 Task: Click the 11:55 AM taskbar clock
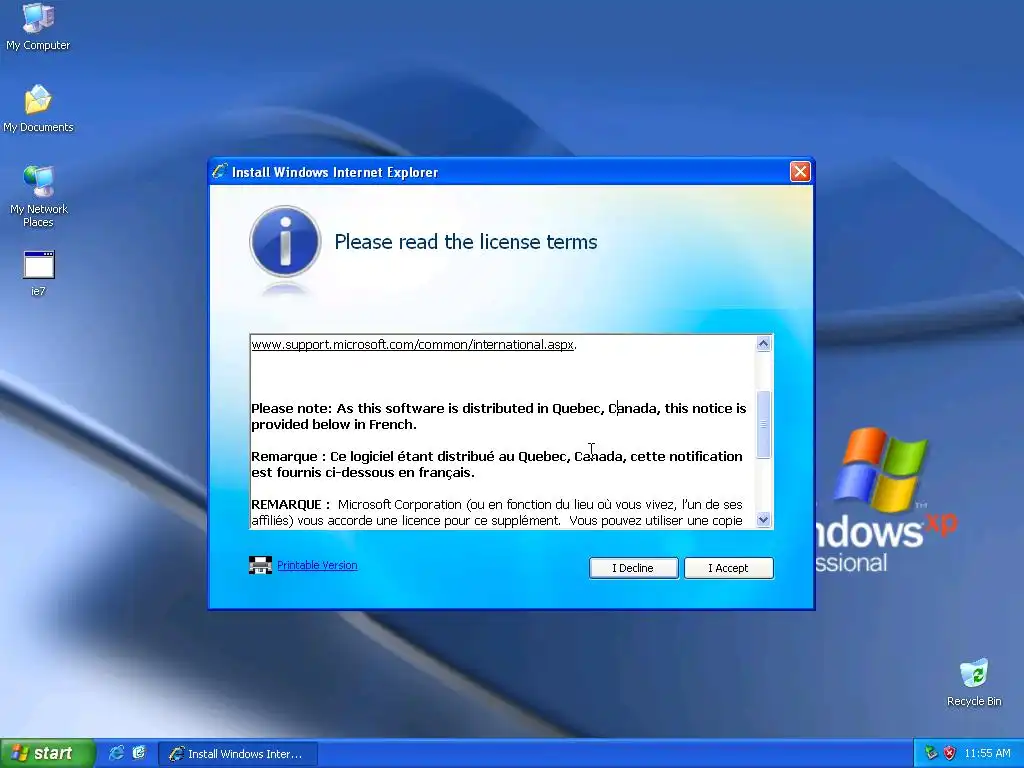(x=987, y=754)
